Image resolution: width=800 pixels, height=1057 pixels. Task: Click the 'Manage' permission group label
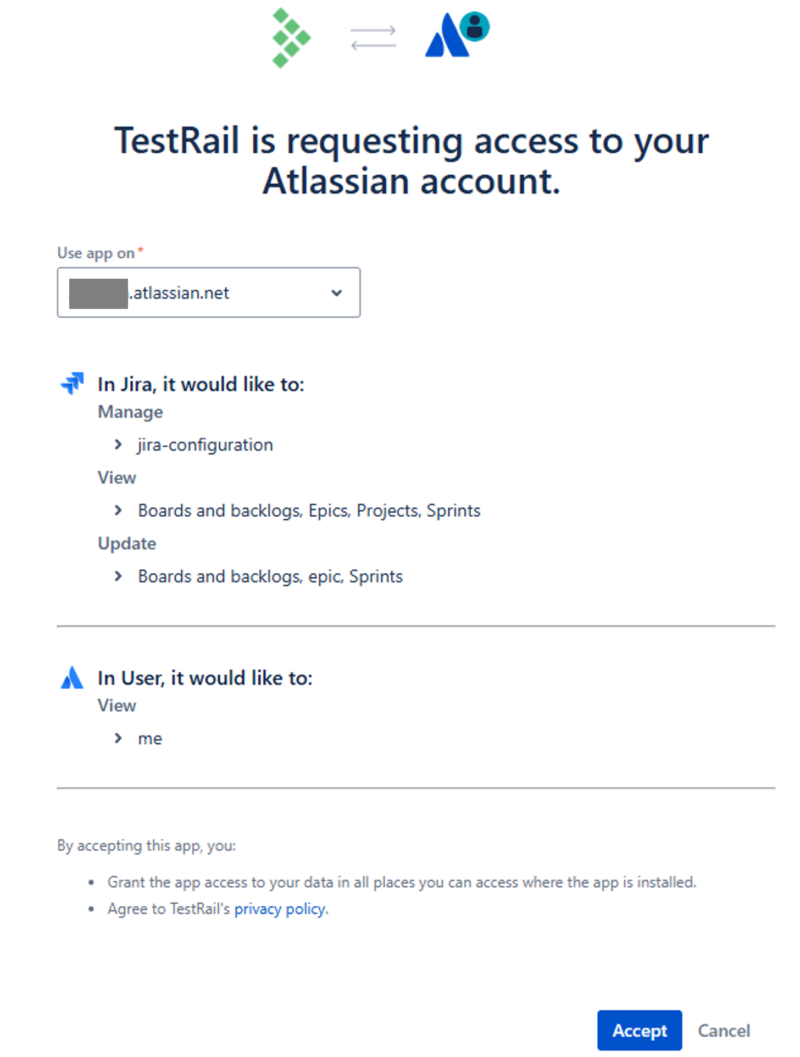pyautogui.click(x=130, y=411)
